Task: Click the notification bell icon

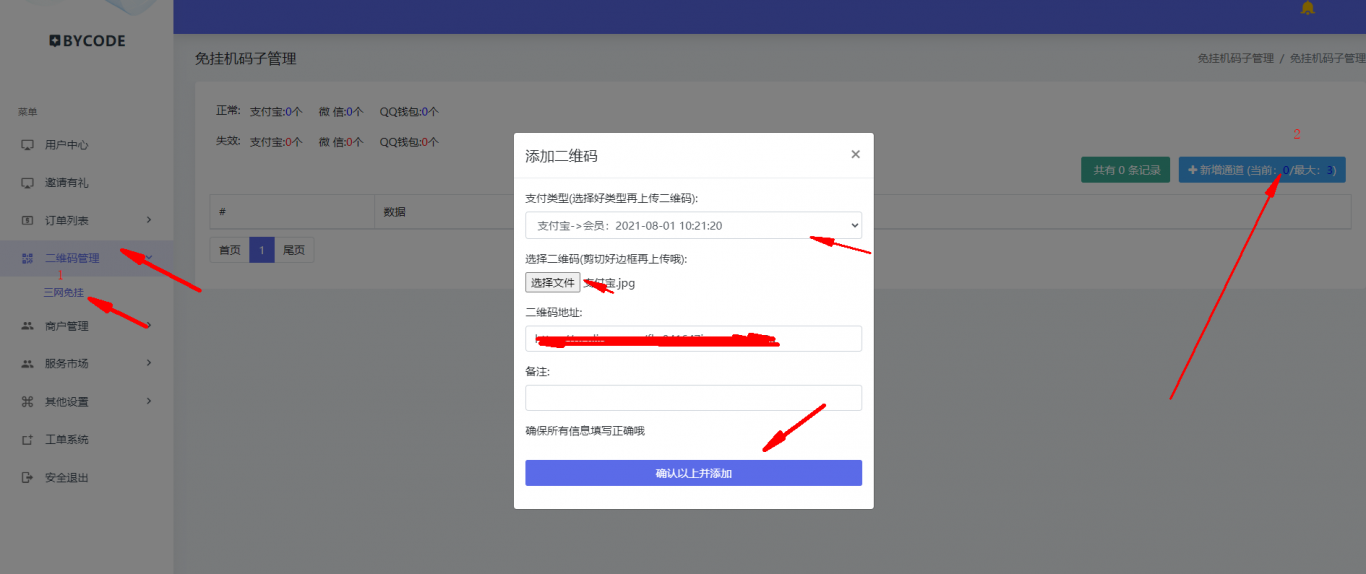Action: coord(1307,8)
